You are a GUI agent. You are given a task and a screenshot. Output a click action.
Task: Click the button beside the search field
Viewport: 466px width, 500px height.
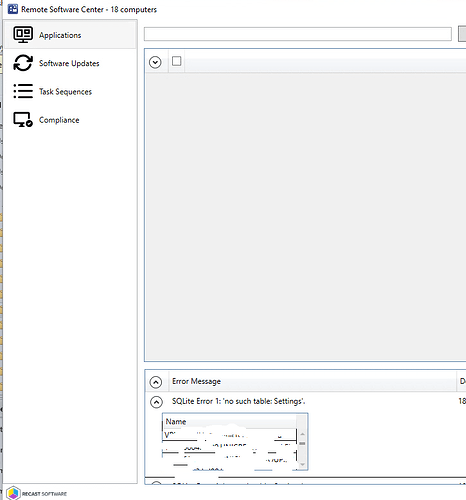tap(462, 34)
